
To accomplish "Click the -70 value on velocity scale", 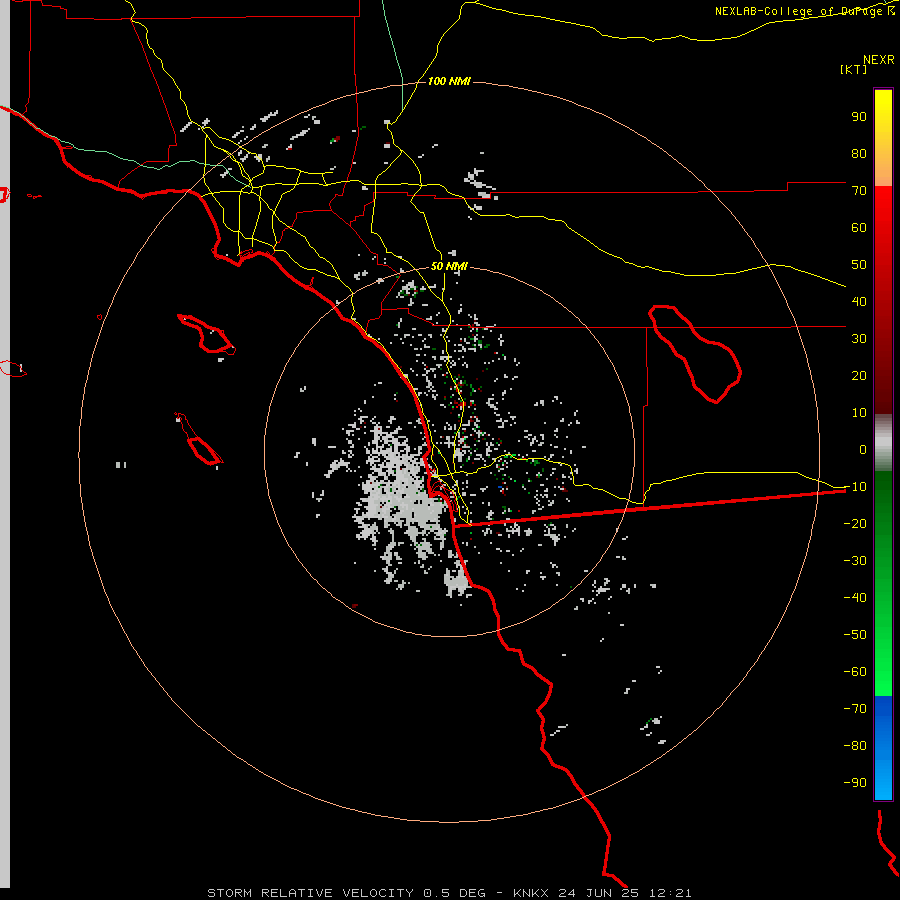I will click(855, 709).
